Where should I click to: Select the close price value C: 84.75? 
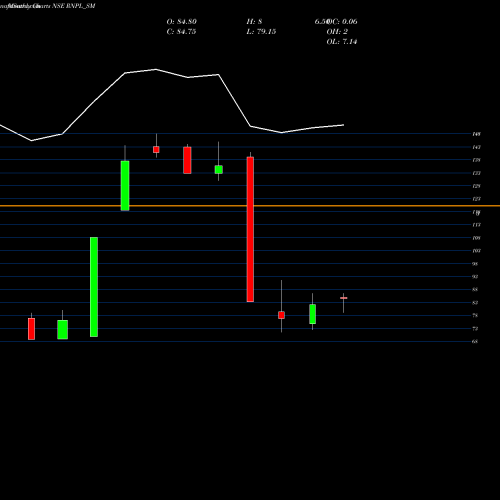click(x=181, y=32)
